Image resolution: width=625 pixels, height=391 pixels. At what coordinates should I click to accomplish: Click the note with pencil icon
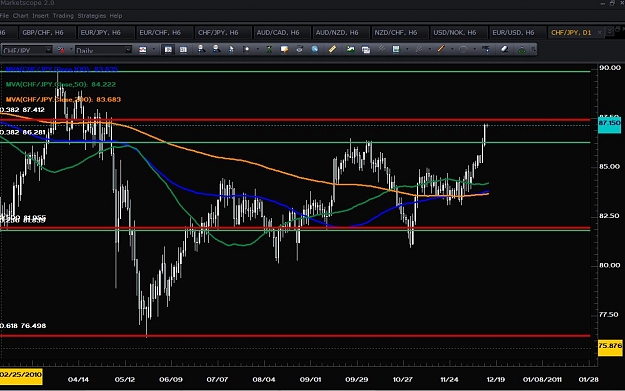284,49
